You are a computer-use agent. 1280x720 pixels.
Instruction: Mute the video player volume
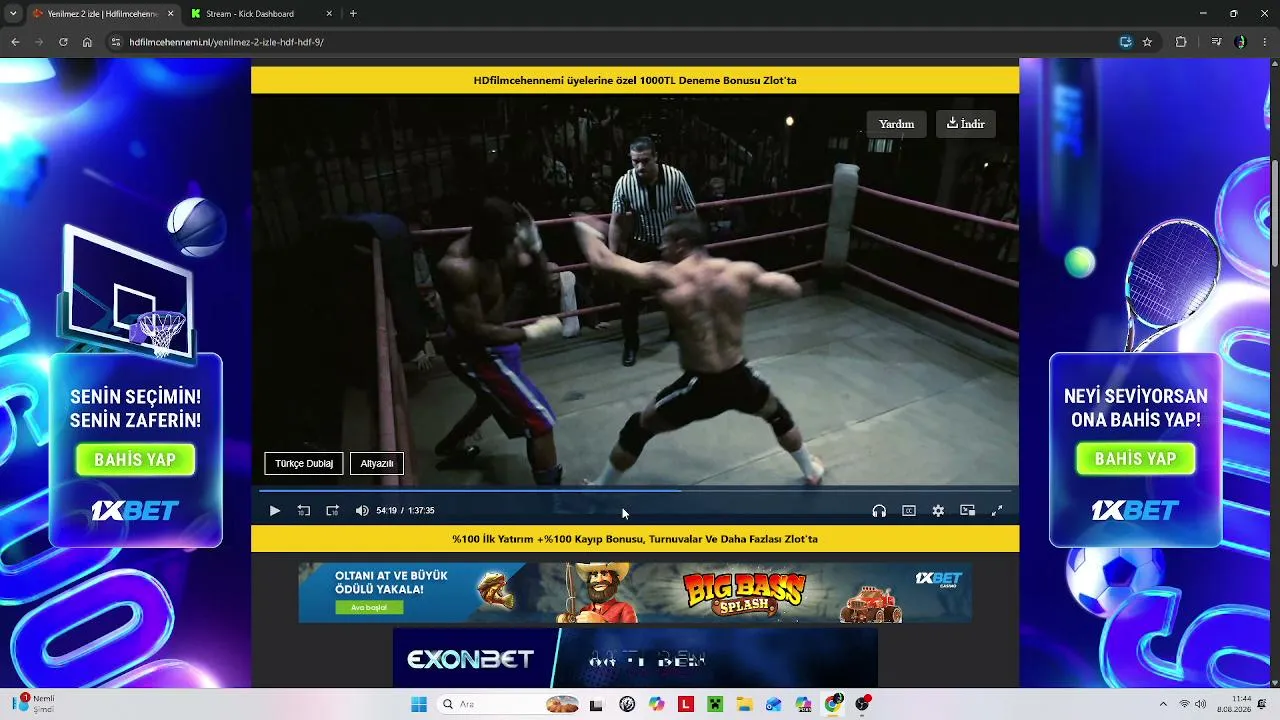coord(362,511)
